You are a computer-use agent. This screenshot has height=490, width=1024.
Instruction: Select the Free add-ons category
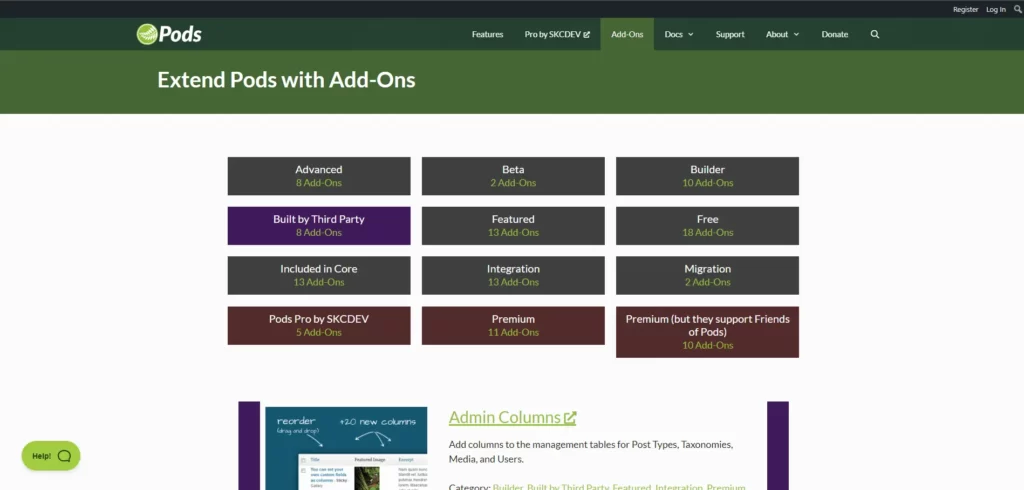[707, 225]
